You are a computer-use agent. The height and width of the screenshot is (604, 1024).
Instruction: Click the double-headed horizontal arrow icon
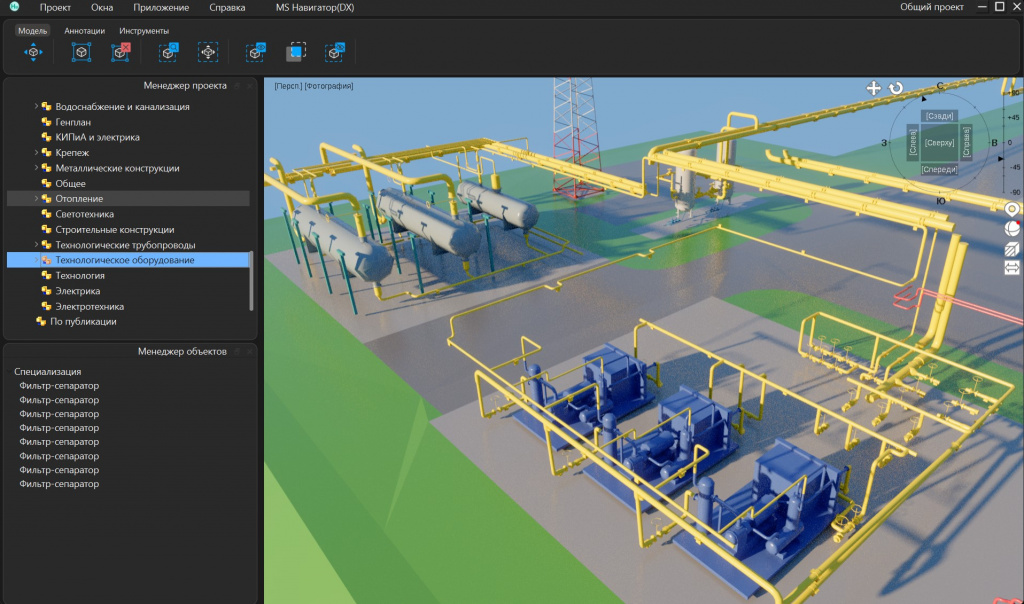pyautogui.click(x=1012, y=268)
